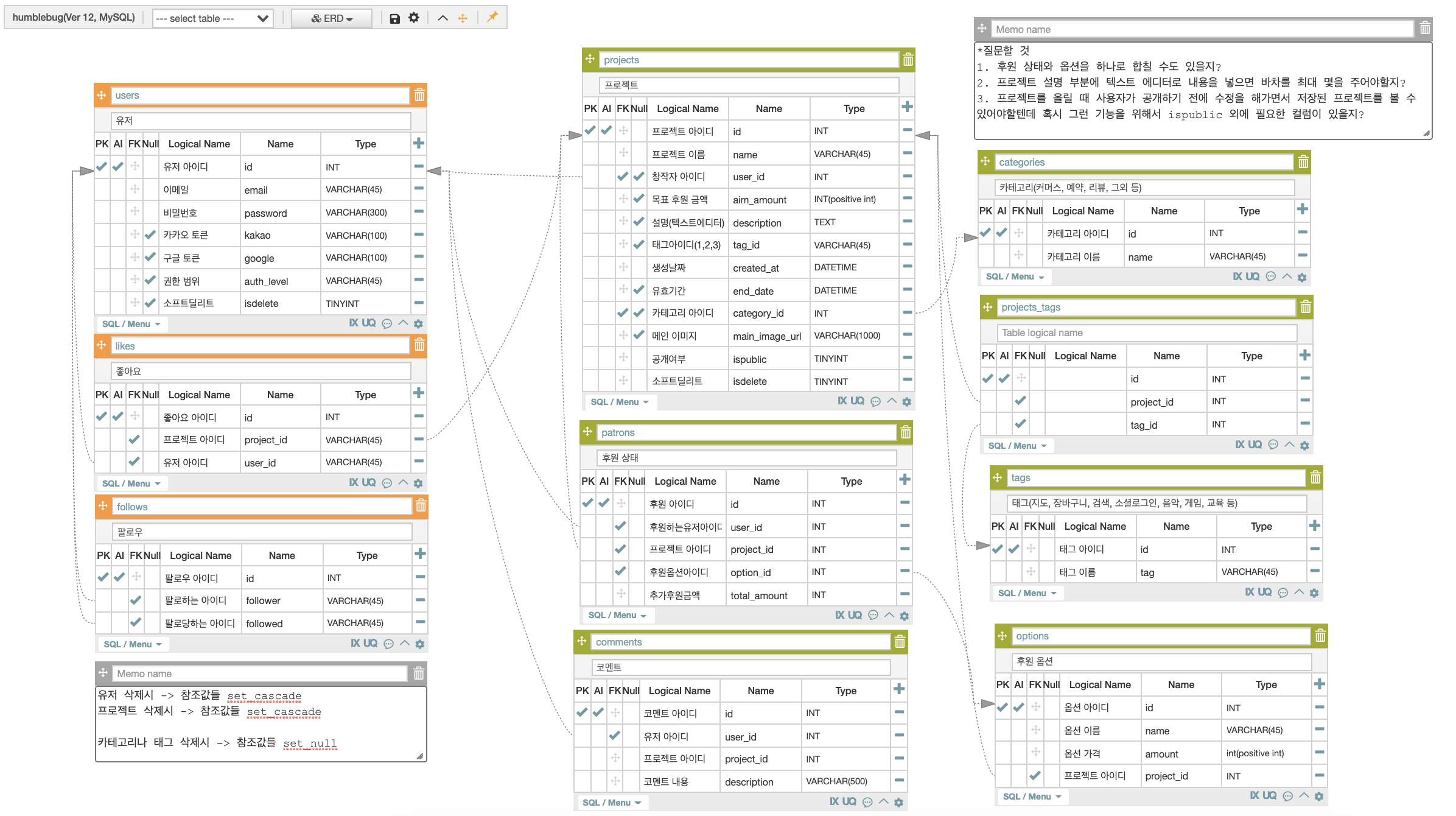1456x816 pixels.
Task: Open the gear settings under projects table
Action: (x=906, y=402)
